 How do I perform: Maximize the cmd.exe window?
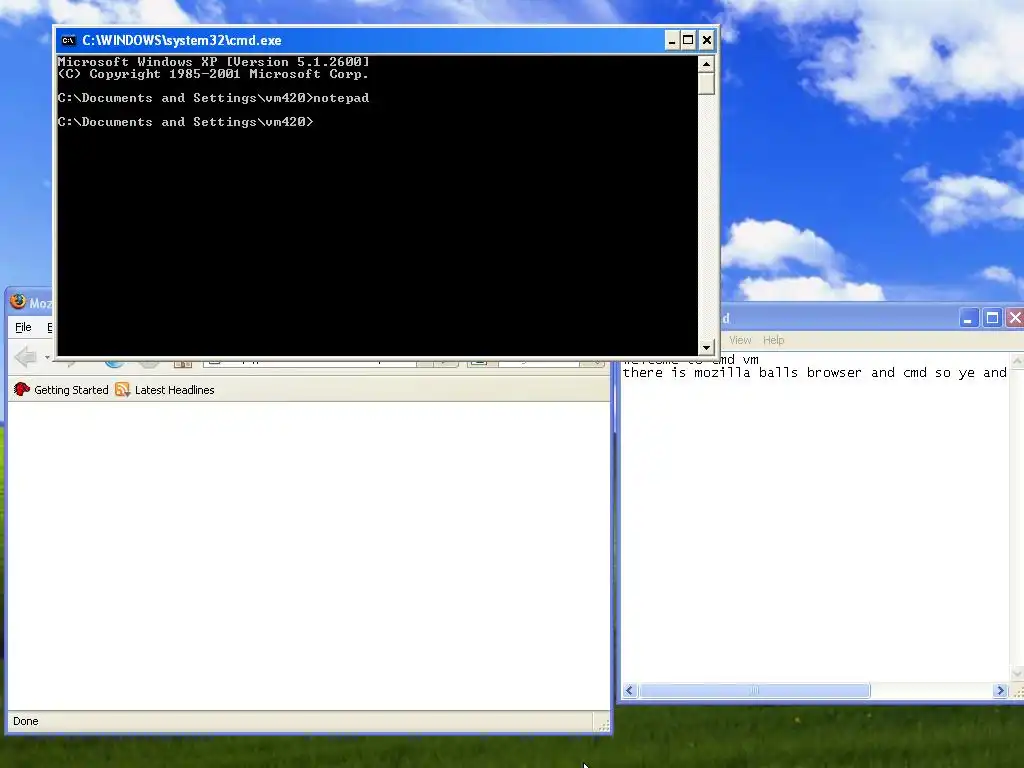coord(688,40)
